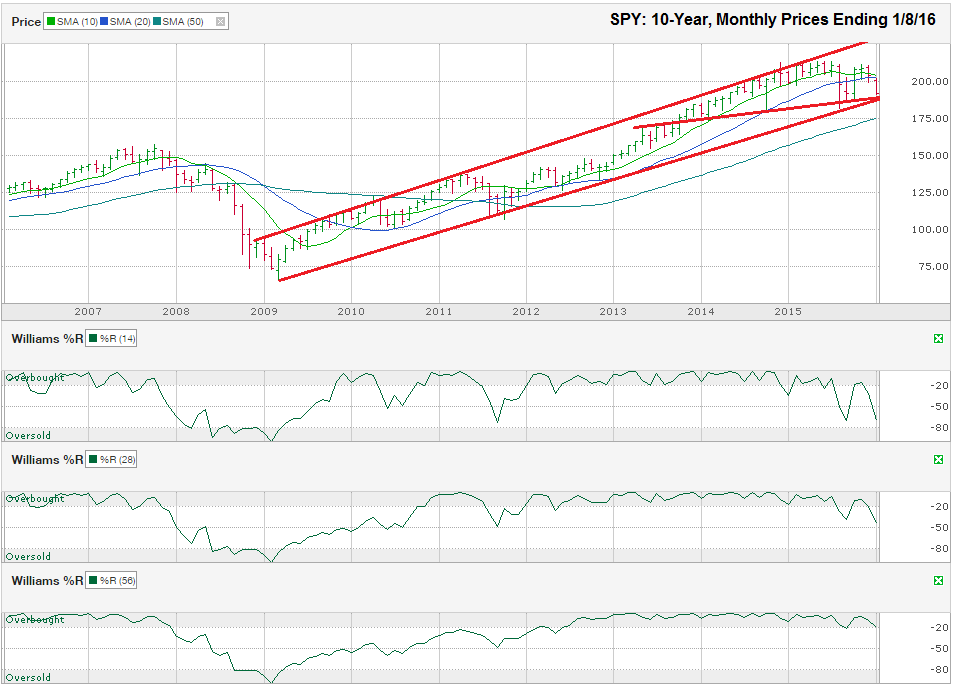954x686 pixels.
Task: Click the -80 level in %R (28) panel
Action: pyautogui.click(x=939, y=549)
